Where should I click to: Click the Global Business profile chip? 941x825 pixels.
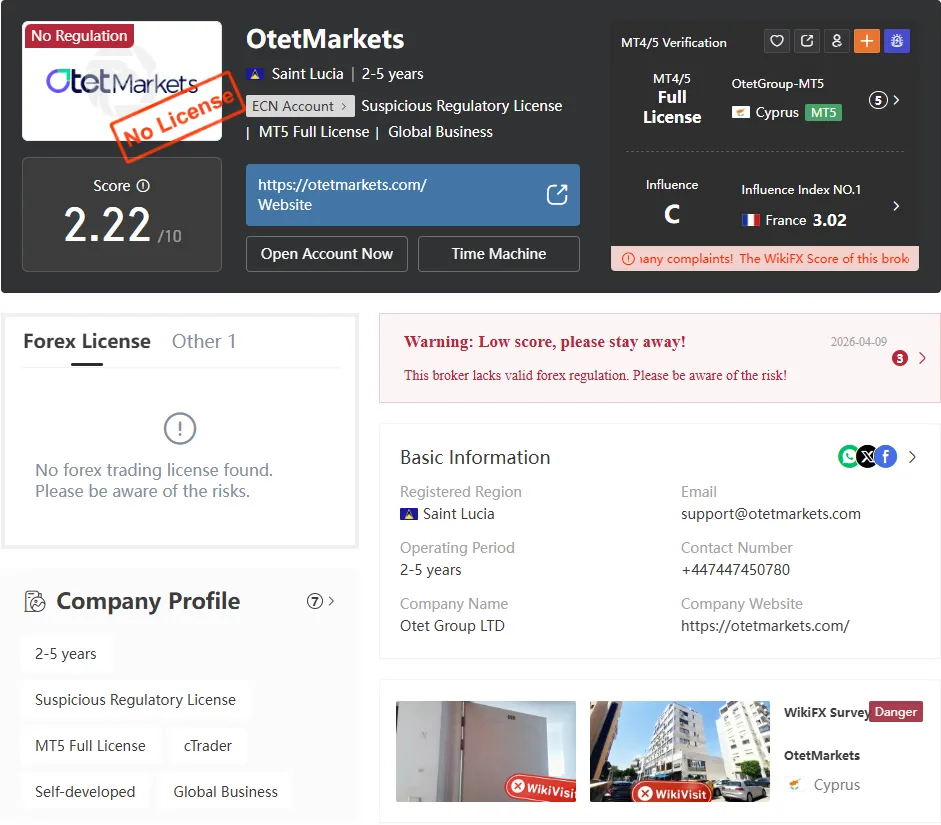(226, 792)
